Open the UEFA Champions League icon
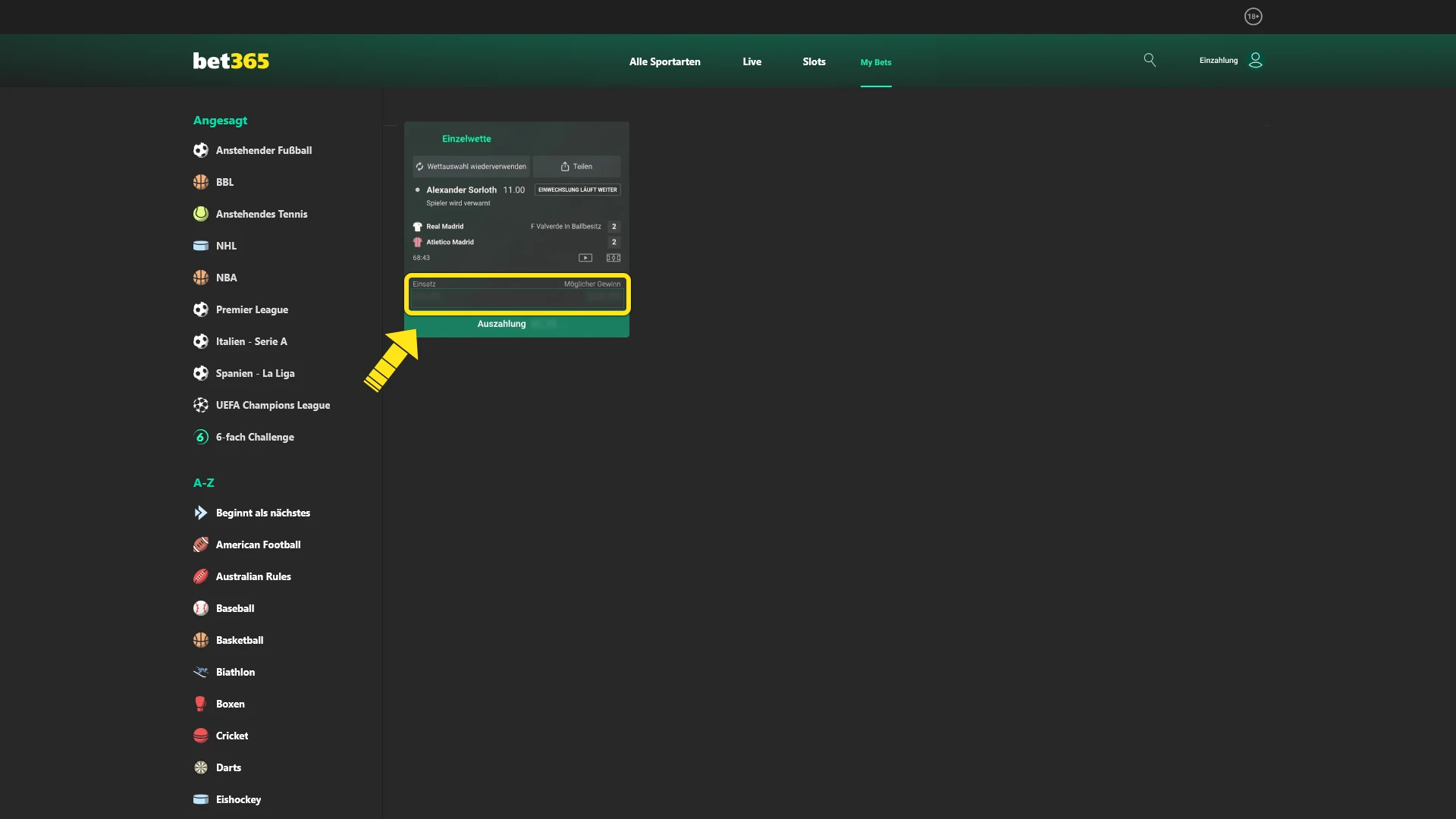The height and width of the screenshot is (819, 1456). click(200, 405)
